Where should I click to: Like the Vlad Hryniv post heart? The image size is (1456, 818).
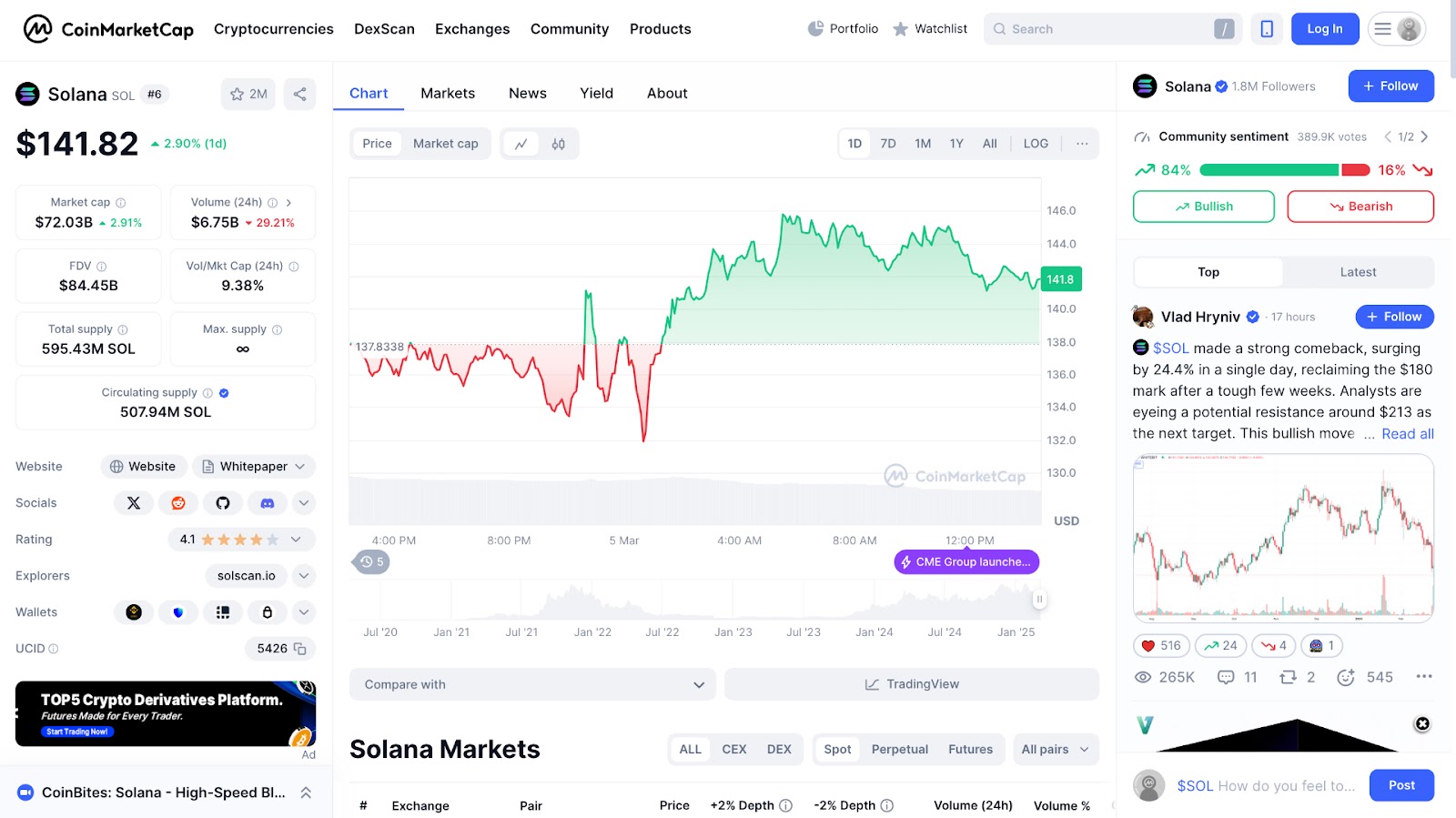pos(1160,646)
